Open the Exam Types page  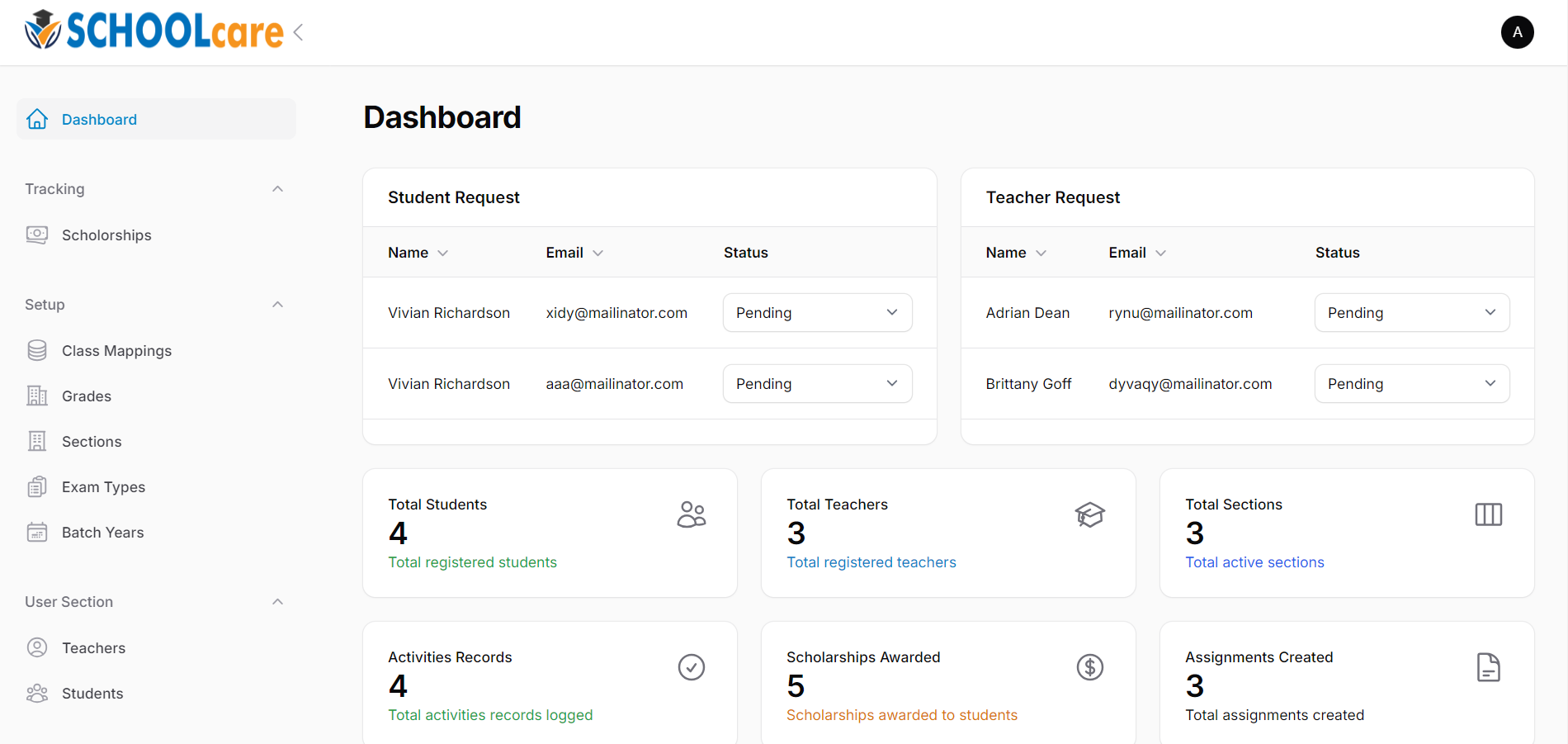[103, 487]
